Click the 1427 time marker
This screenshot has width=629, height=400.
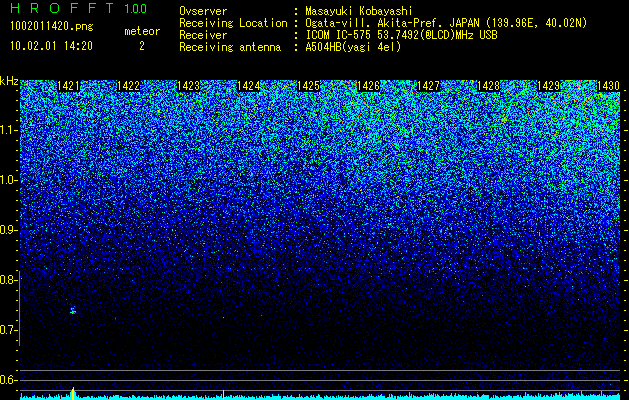pos(428,86)
